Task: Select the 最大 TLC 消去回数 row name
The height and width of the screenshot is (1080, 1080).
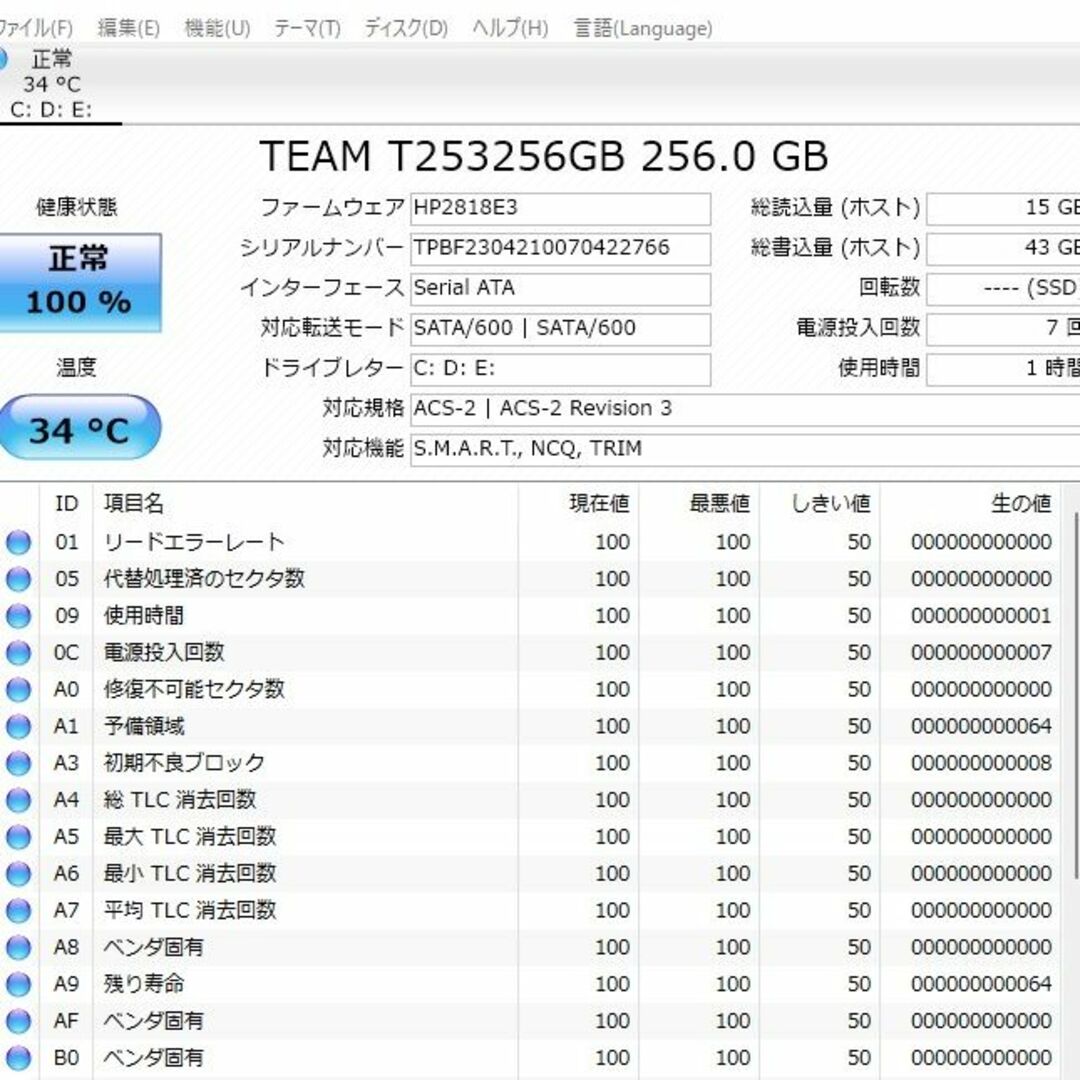Action: 190,837
